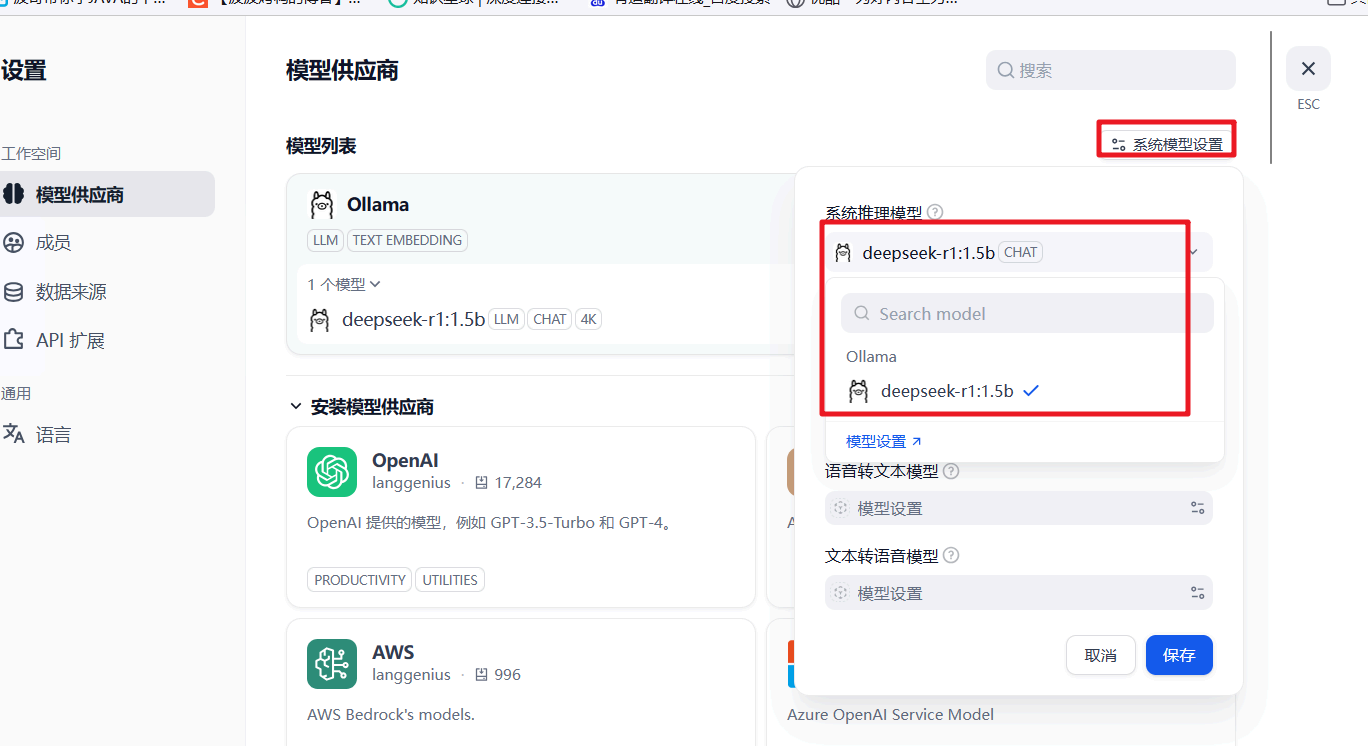
Task: Click the magnifier icon in Search model
Action: coord(861,314)
